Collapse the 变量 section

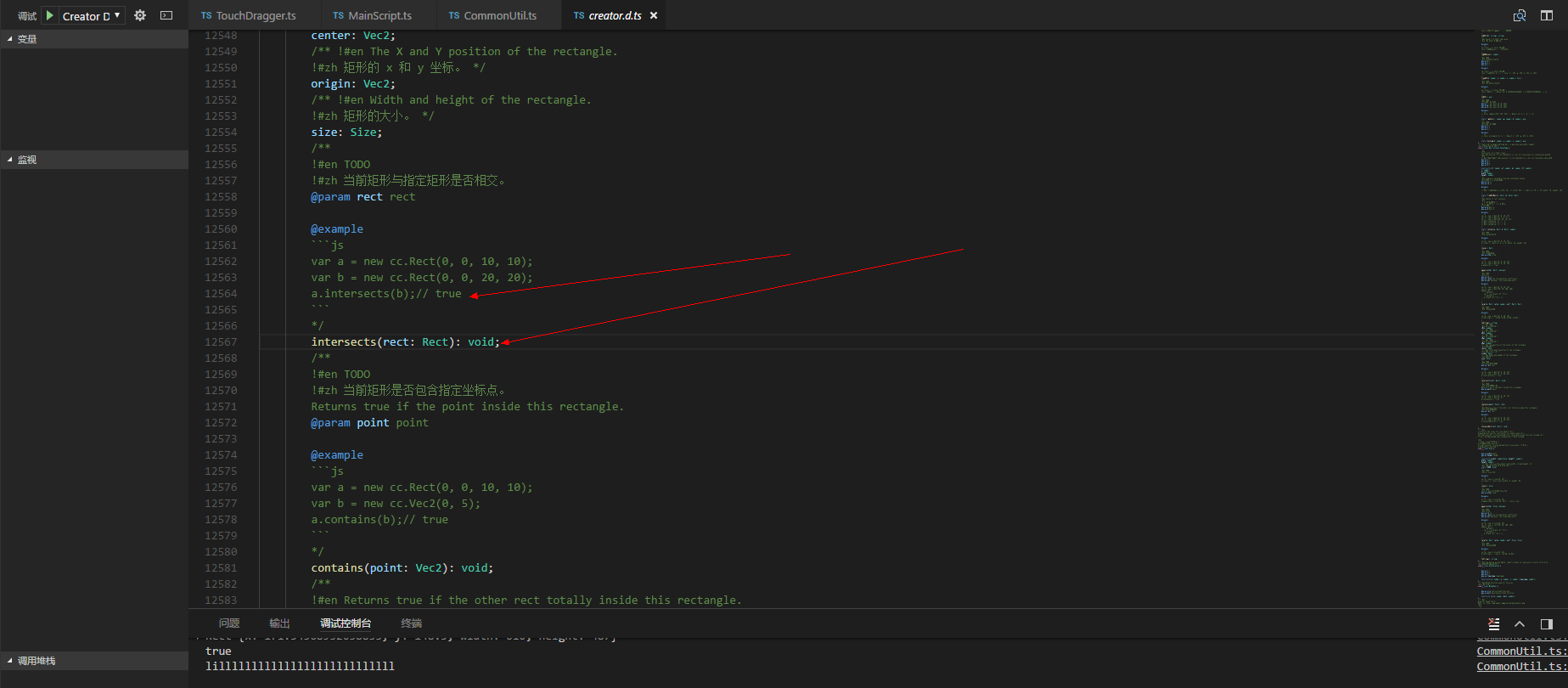(27, 39)
